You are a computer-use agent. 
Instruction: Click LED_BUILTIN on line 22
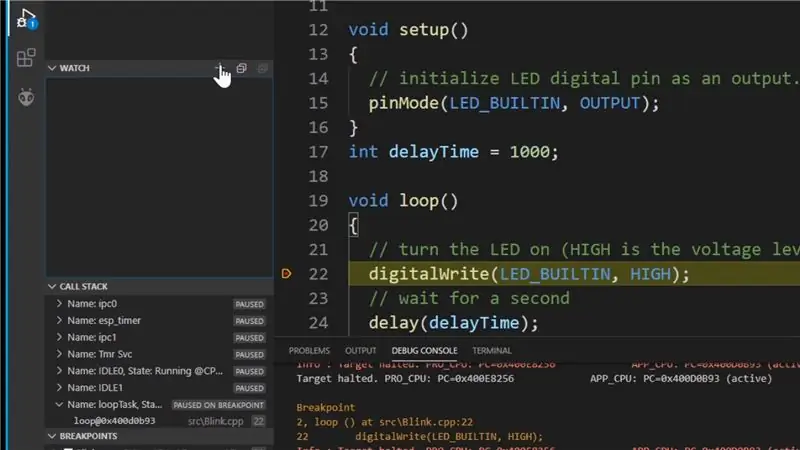(555, 274)
